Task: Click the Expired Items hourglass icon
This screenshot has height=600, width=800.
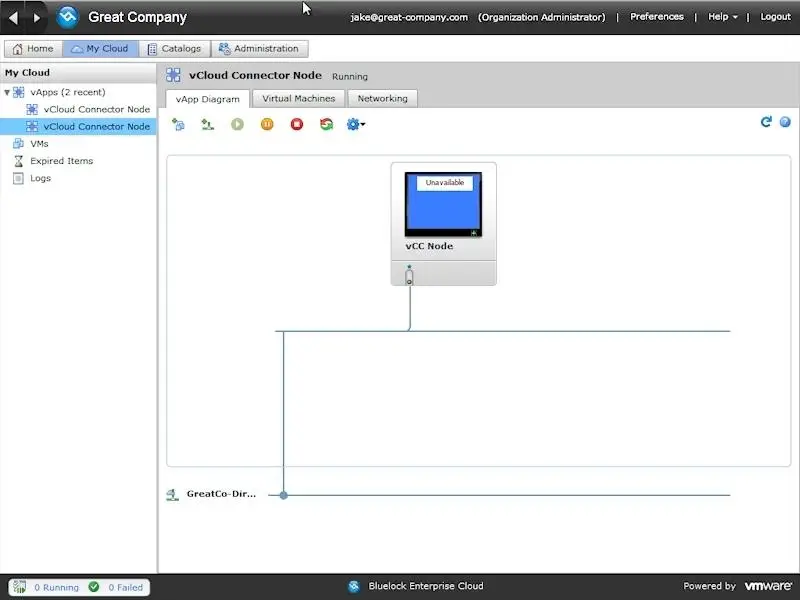Action: (18, 161)
